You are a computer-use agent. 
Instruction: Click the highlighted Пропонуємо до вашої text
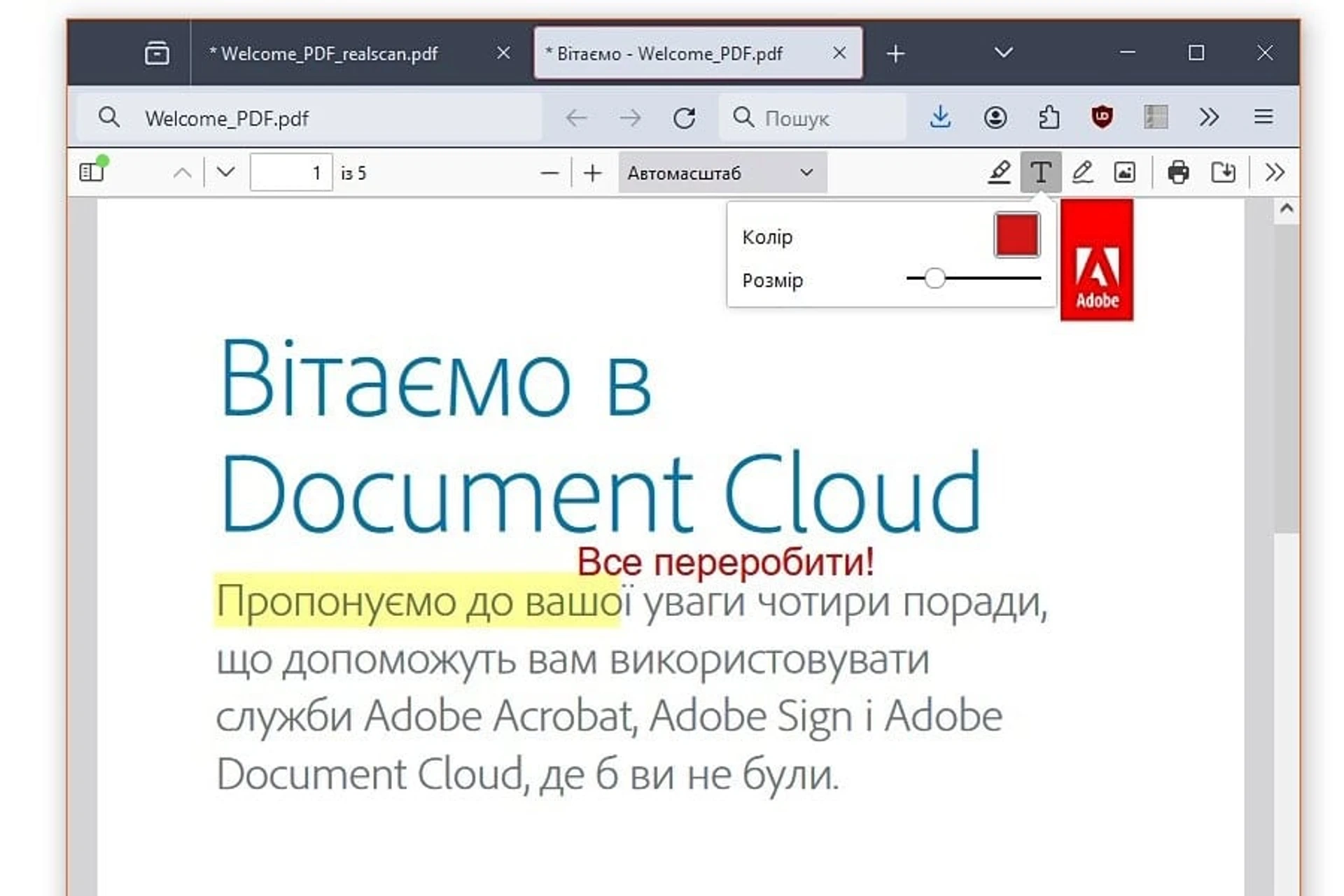click(418, 601)
